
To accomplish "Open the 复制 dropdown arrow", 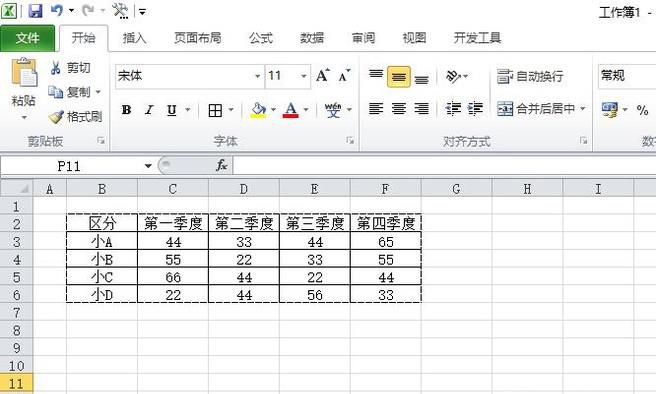I will point(98,92).
